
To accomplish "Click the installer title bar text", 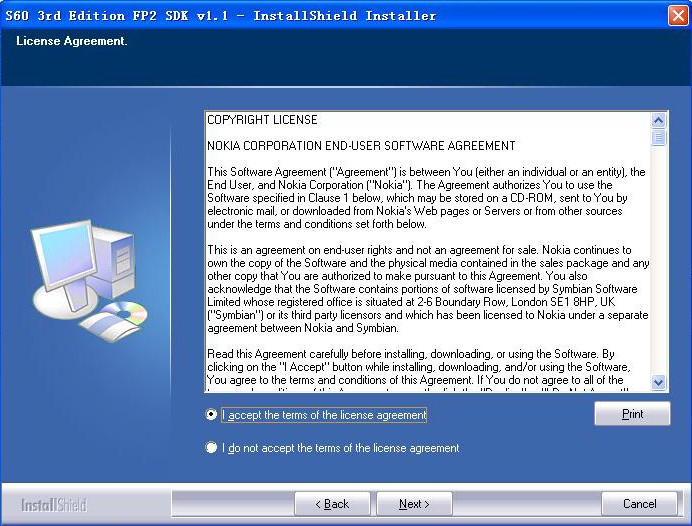I will pos(221,16).
